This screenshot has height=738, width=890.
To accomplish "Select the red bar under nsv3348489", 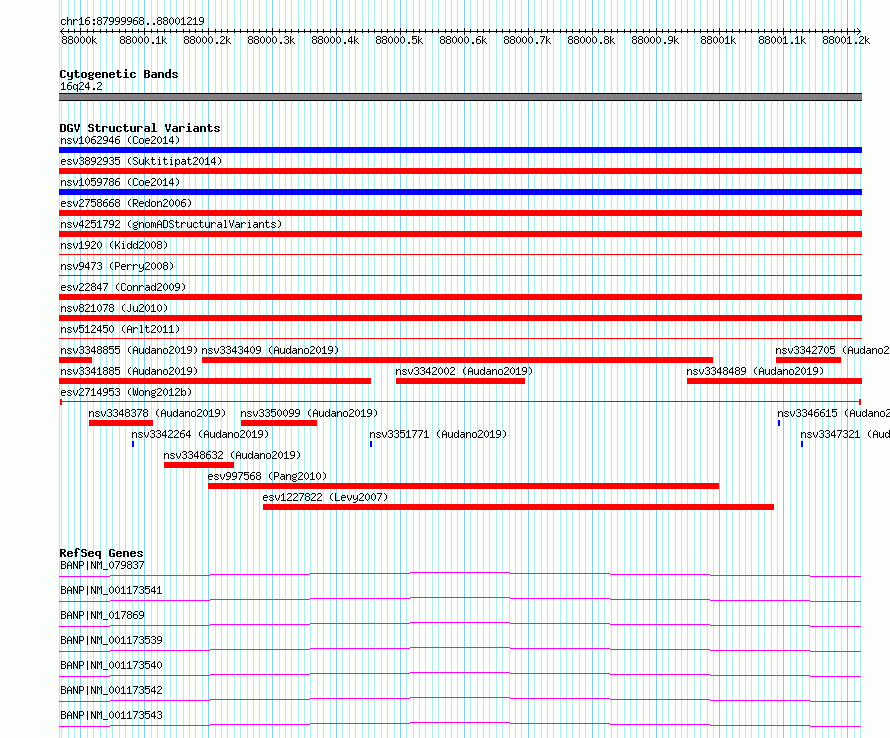I will tap(774, 381).
